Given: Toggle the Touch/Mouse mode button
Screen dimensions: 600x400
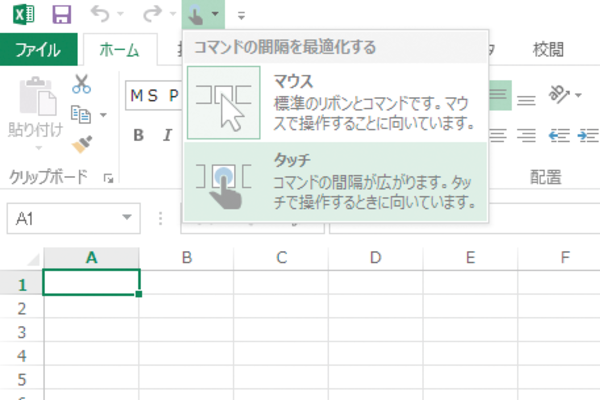Looking at the screenshot, I should (196, 15).
